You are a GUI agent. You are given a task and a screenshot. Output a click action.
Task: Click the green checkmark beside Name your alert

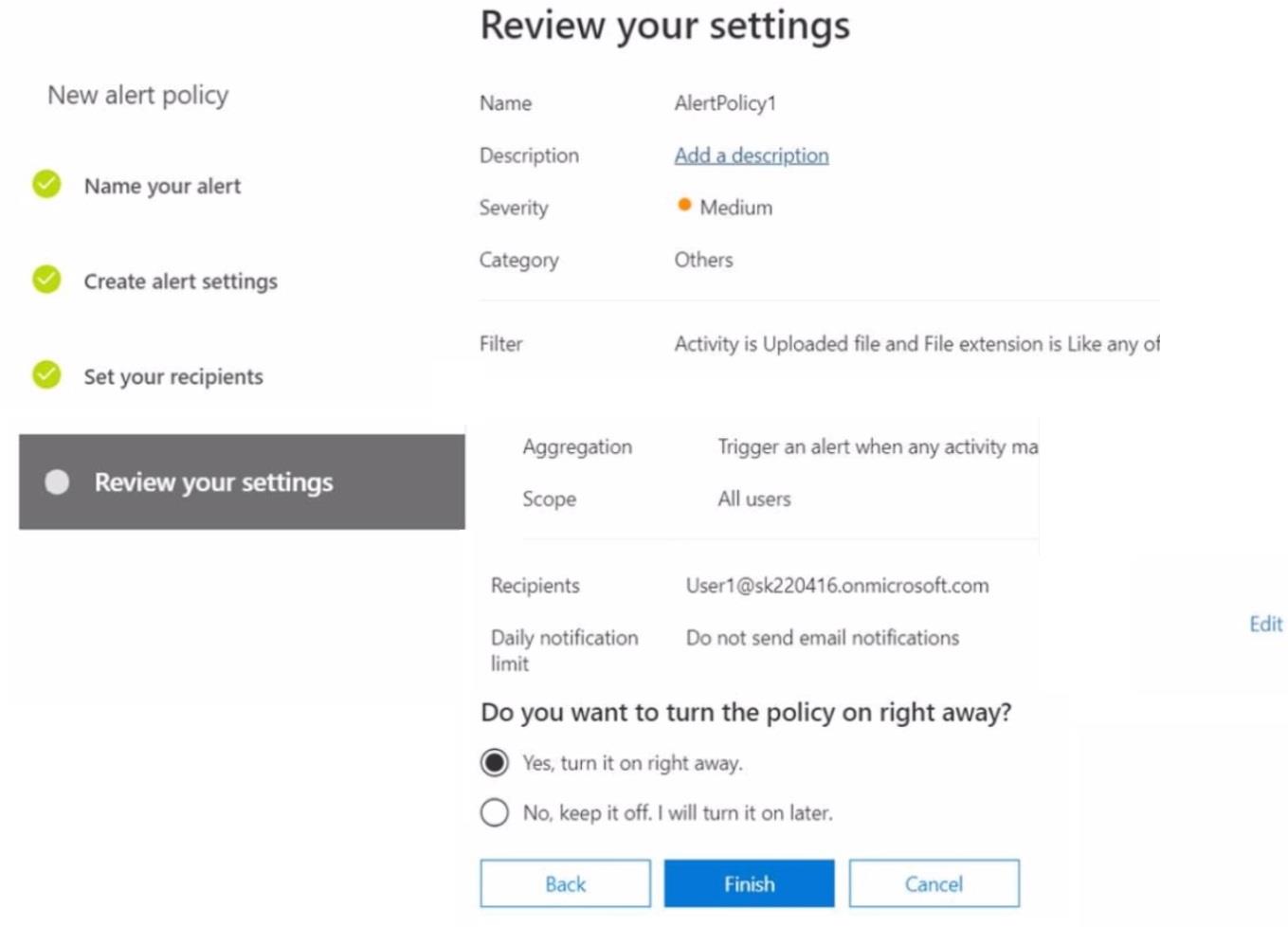coord(46,184)
